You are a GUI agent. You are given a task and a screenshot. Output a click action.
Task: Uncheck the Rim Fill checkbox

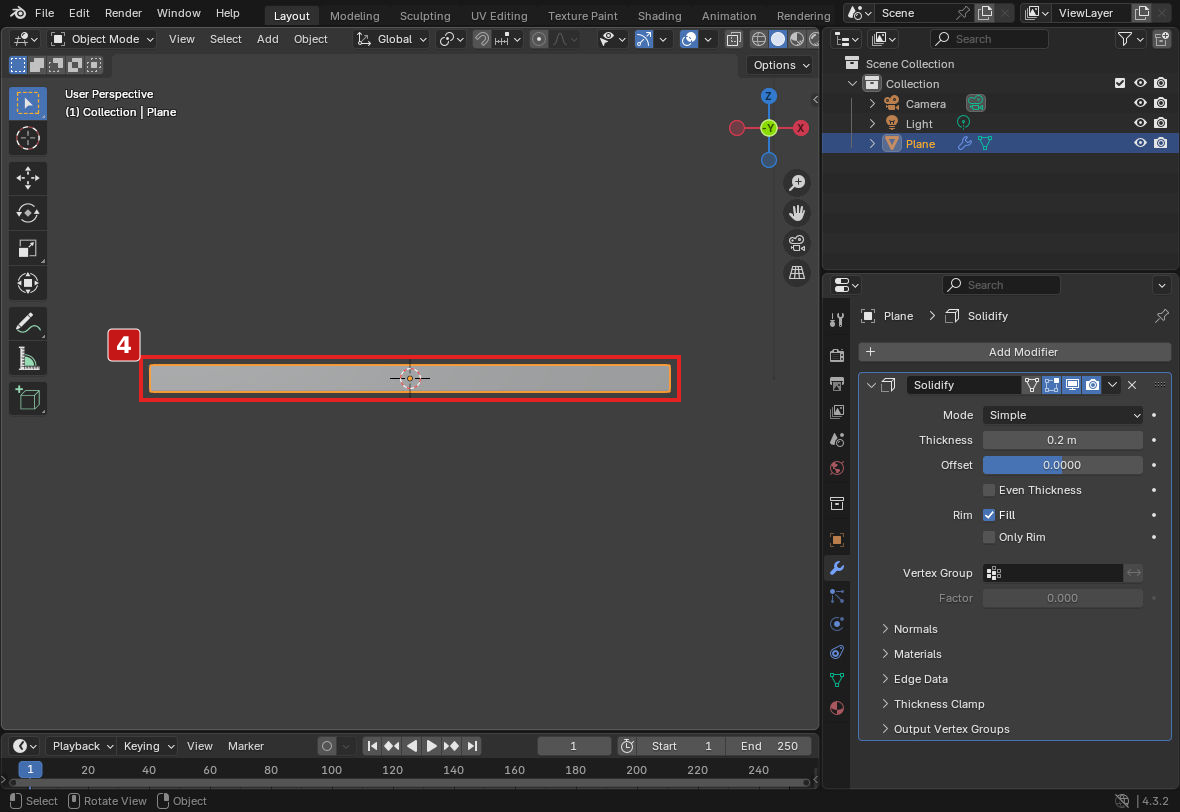989,515
